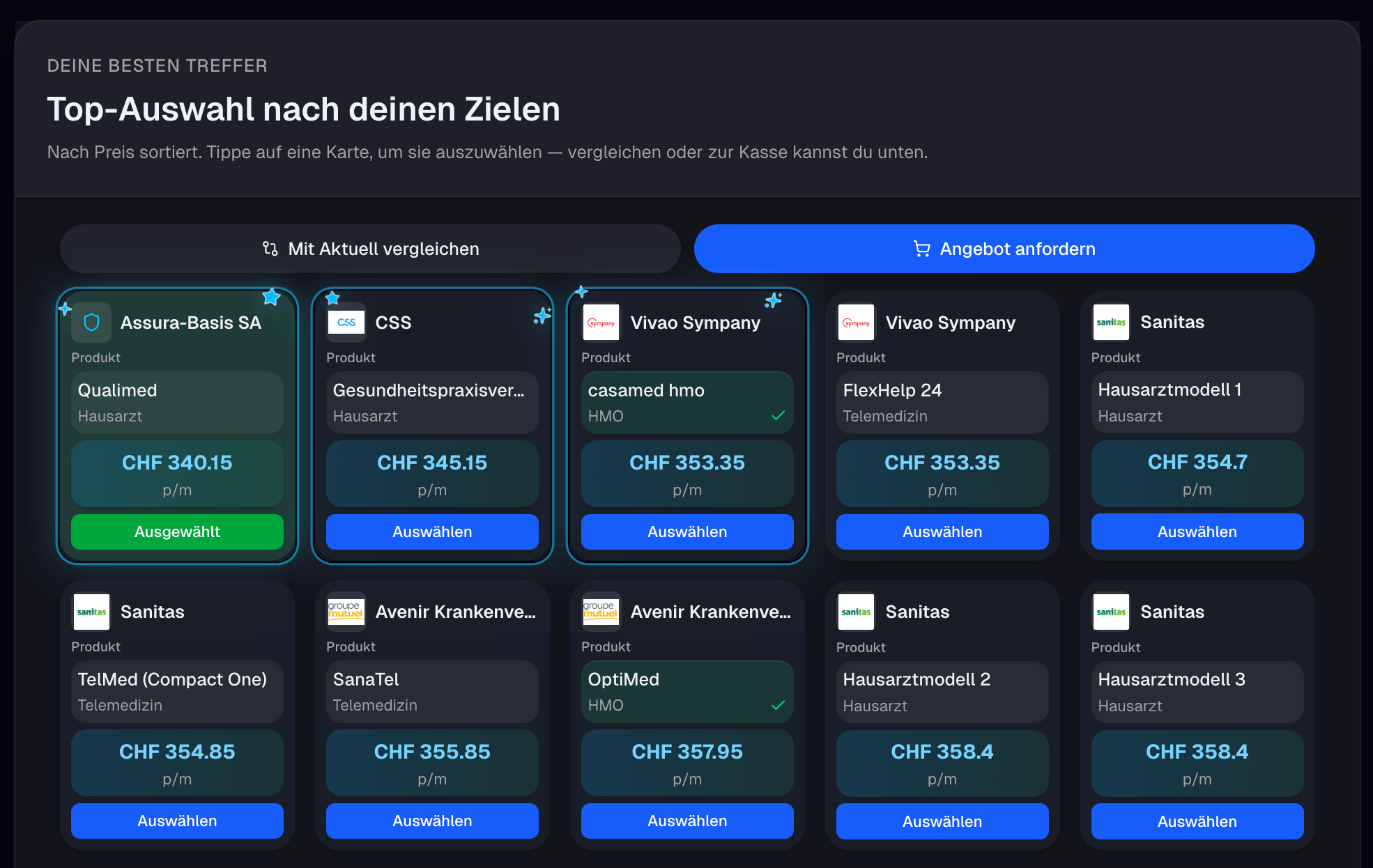Click the Groupe Mutuel logo on OptiMed card
The image size is (1373, 868).
click(x=601, y=612)
